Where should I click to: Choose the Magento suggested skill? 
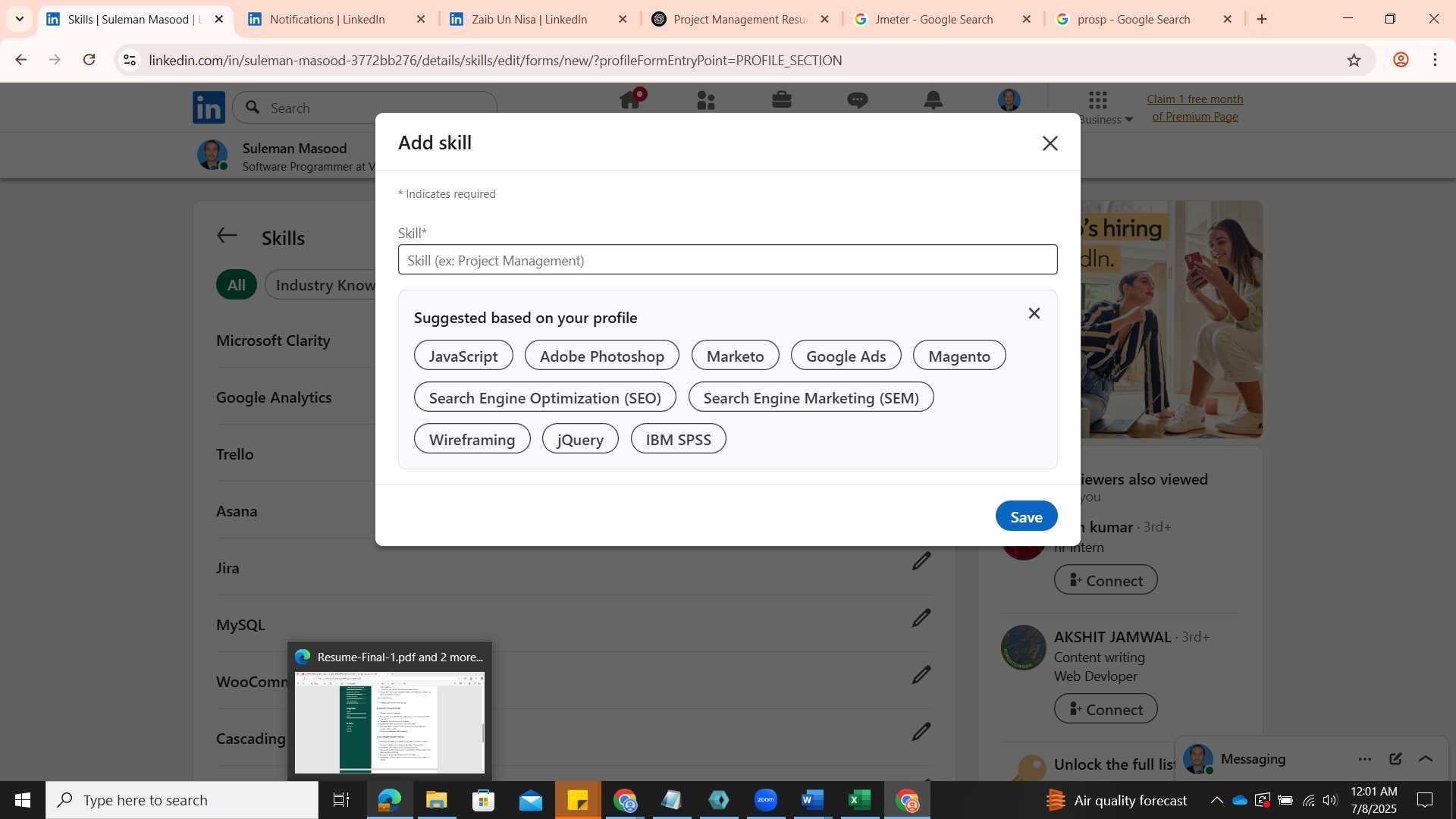[x=959, y=356]
